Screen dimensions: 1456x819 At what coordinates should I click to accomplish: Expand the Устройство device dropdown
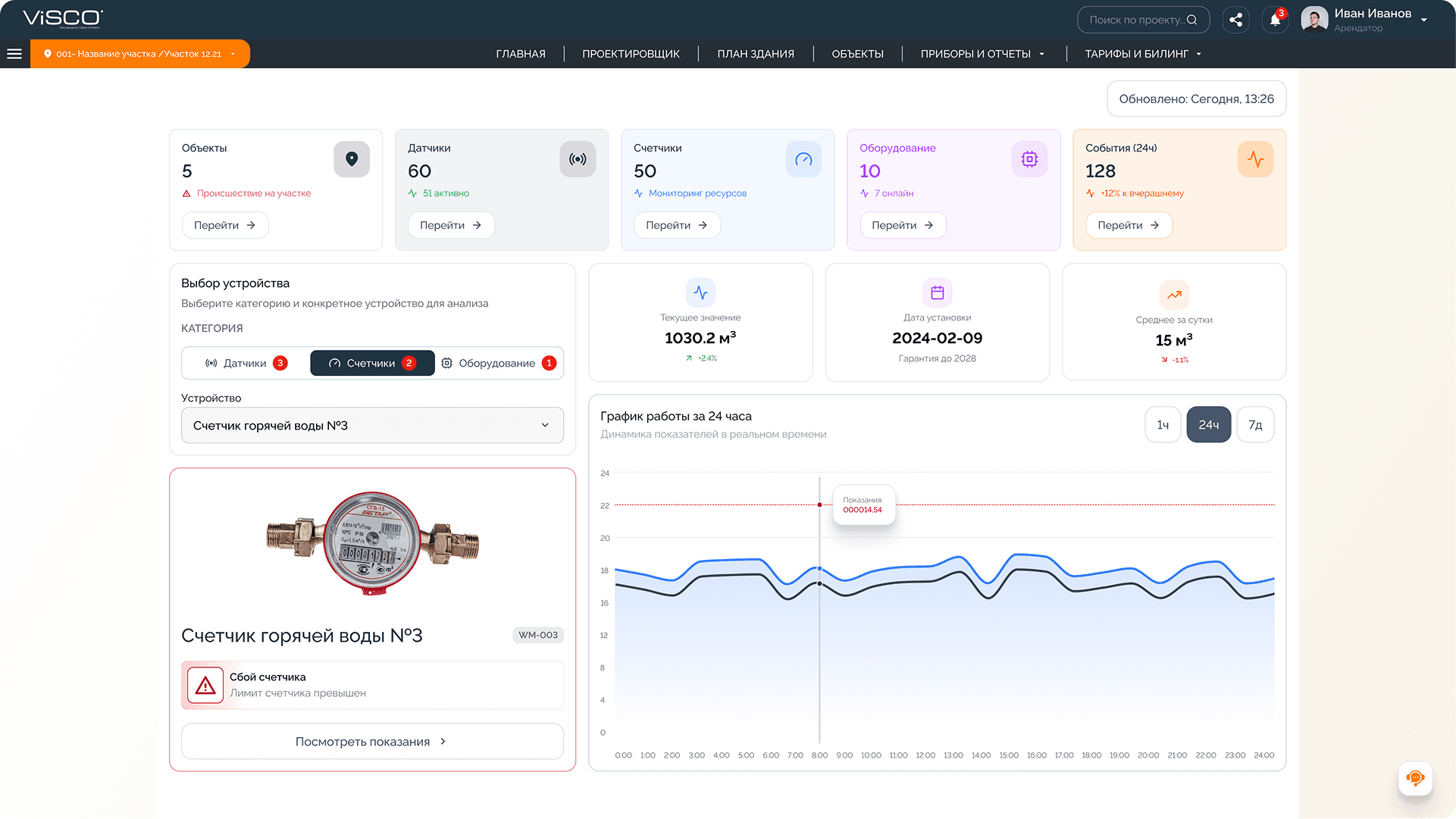pyautogui.click(x=372, y=426)
